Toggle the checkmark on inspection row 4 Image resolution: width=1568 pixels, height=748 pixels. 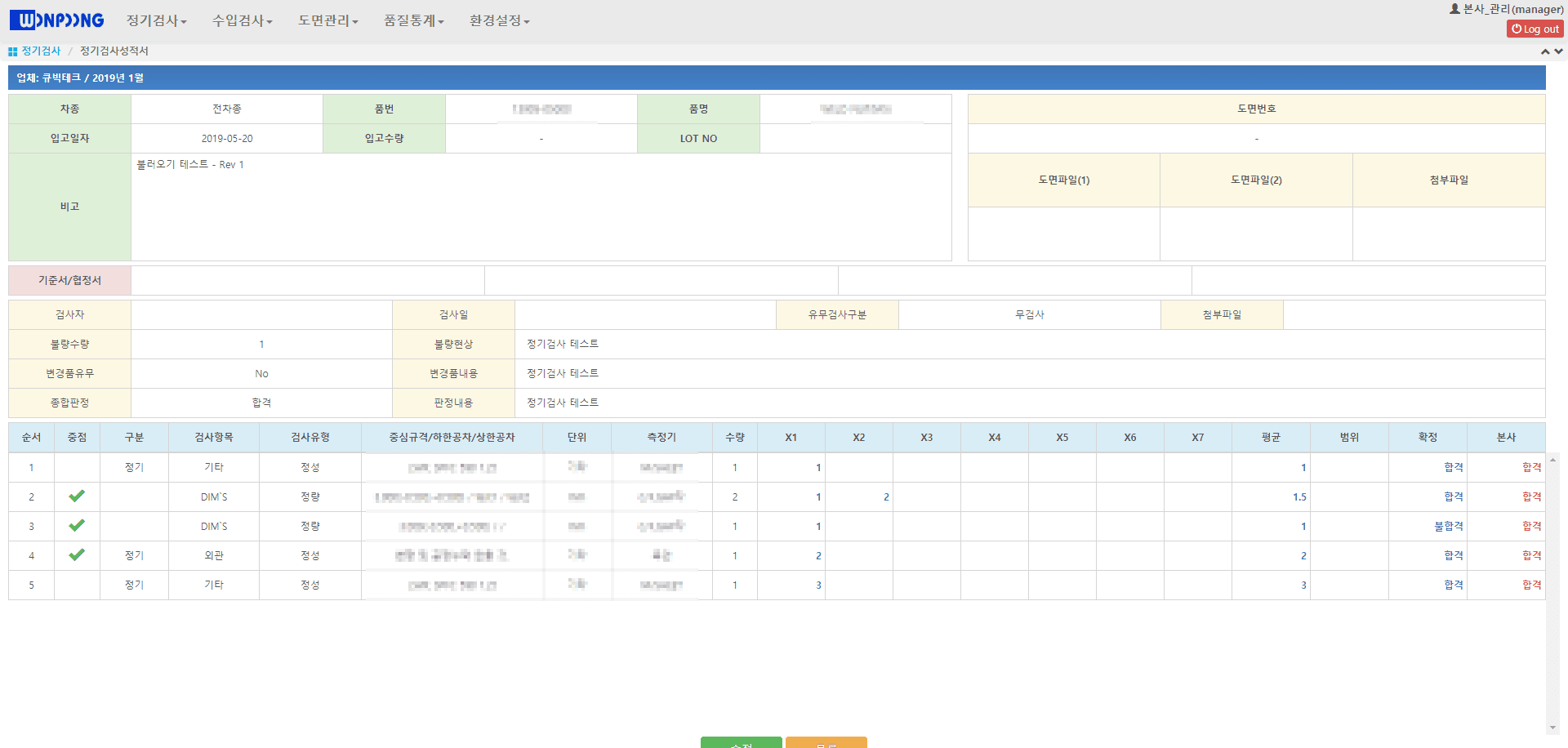tap(77, 555)
